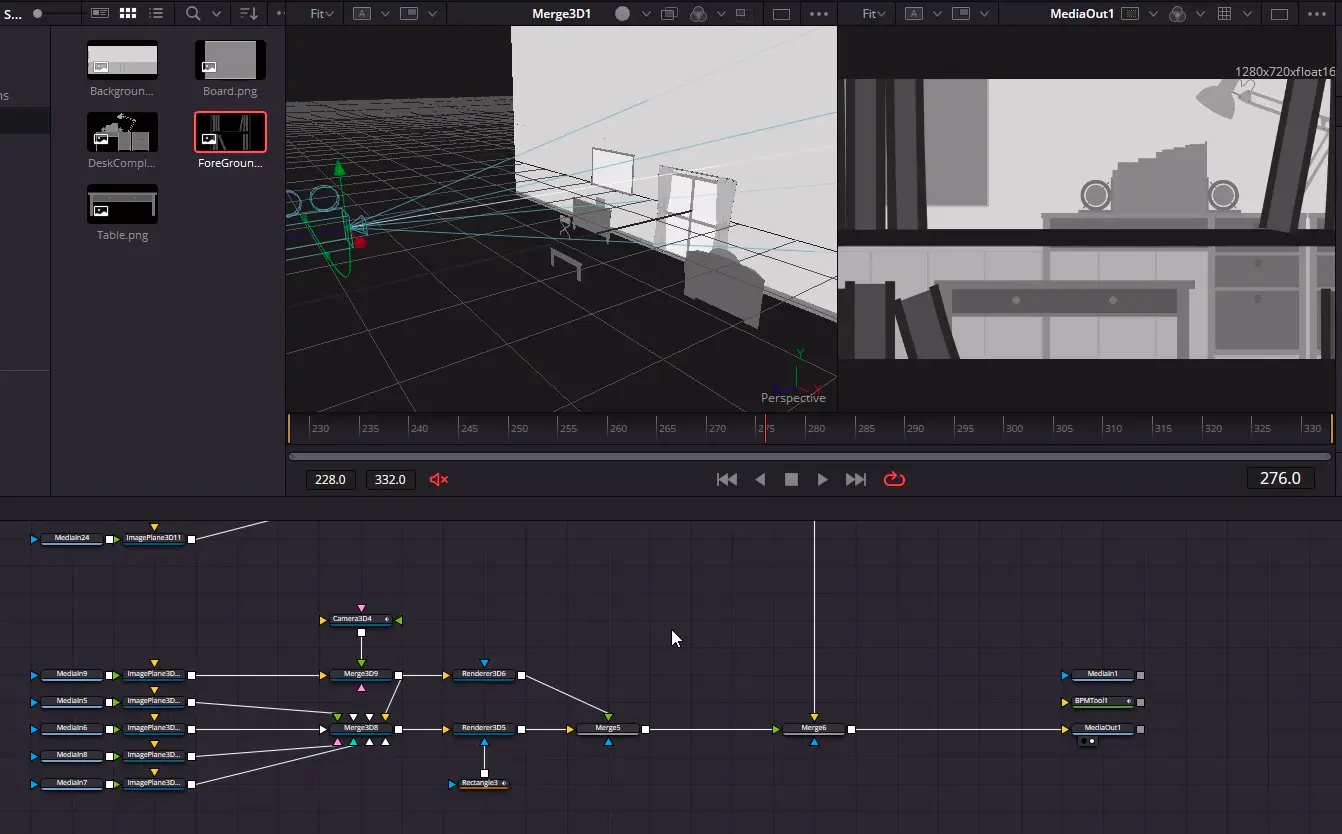Adjust the thumbnail size slider handle
1342x834 pixels.
coord(38,14)
